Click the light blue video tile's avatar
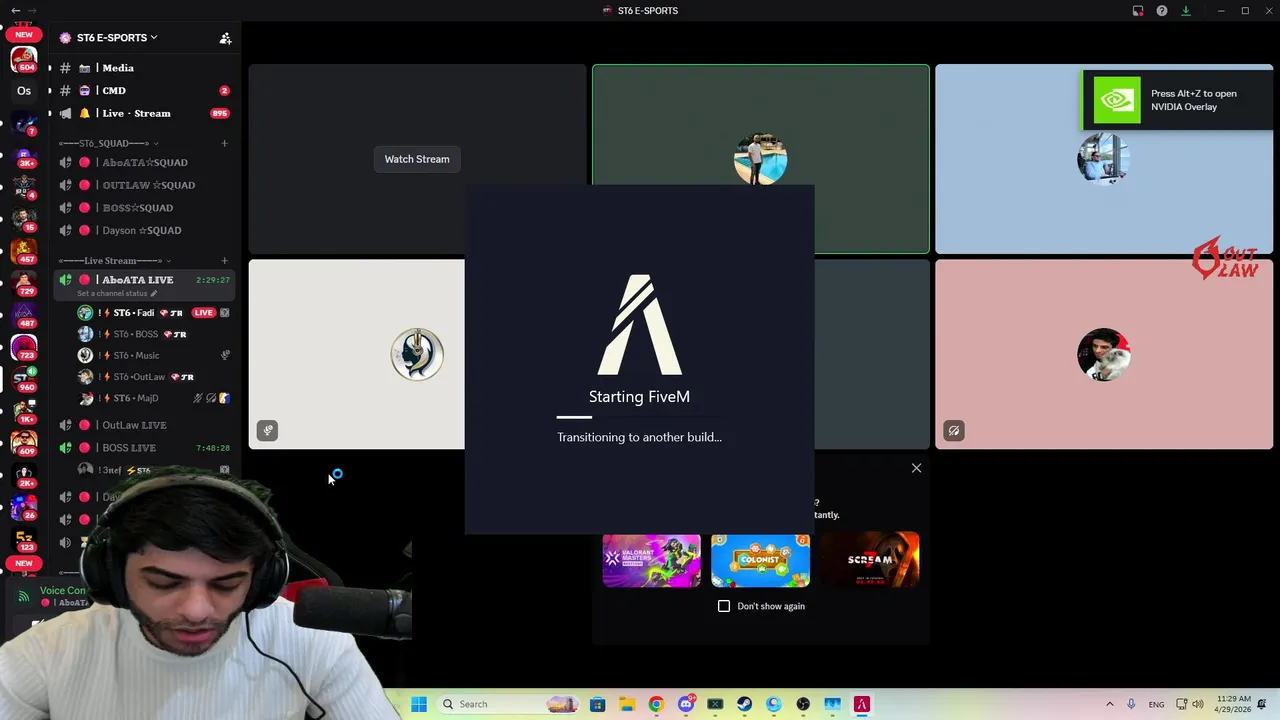This screenshot has width=1280, height=720. coord(1104,159)
